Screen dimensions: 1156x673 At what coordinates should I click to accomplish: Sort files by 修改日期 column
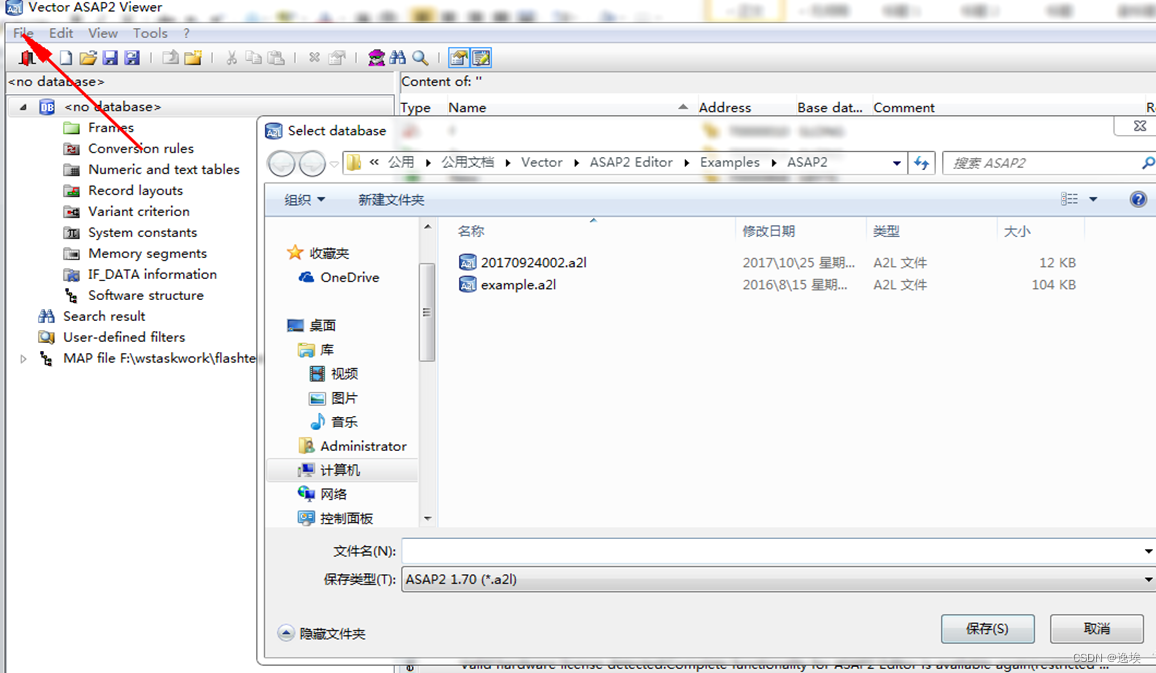point(768,231)
